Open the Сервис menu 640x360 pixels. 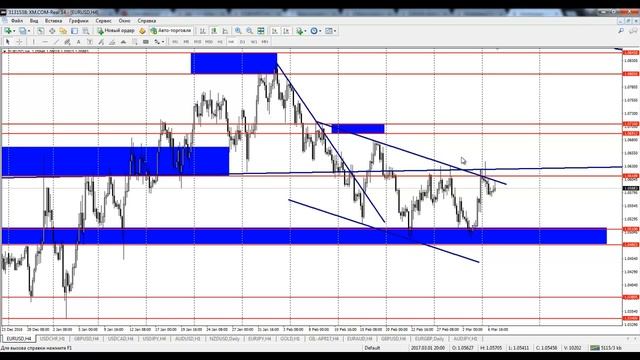[103, 20]
